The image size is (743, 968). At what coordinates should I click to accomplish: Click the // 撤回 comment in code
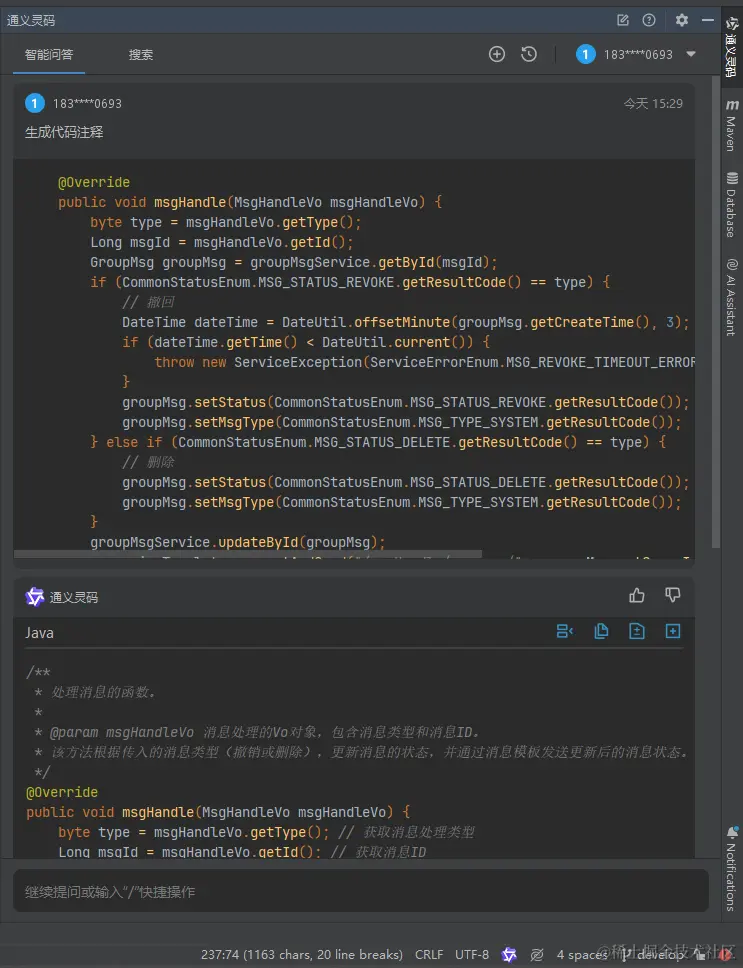(148, 302)
